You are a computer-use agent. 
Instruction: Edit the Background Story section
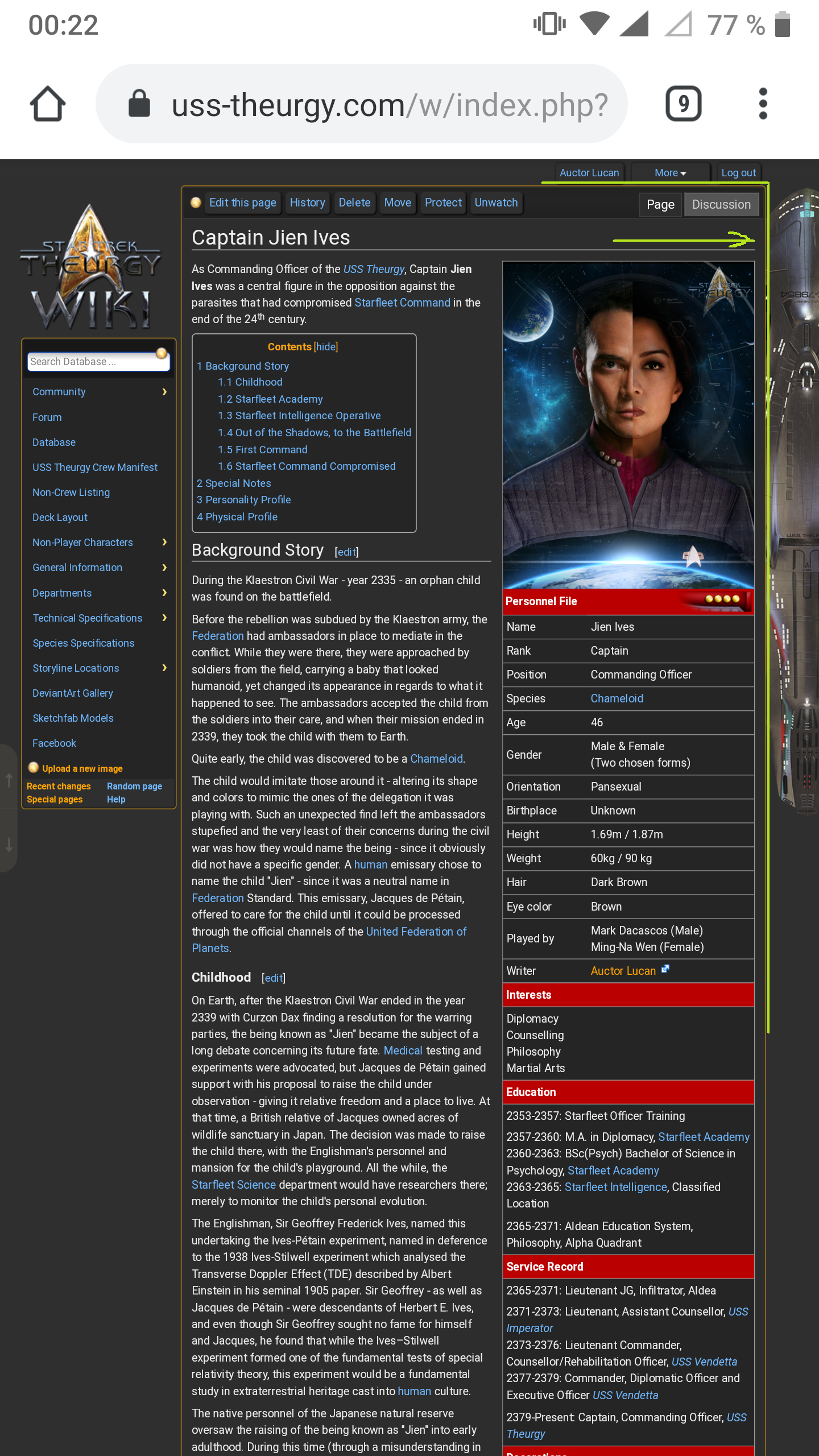[346, 552]
